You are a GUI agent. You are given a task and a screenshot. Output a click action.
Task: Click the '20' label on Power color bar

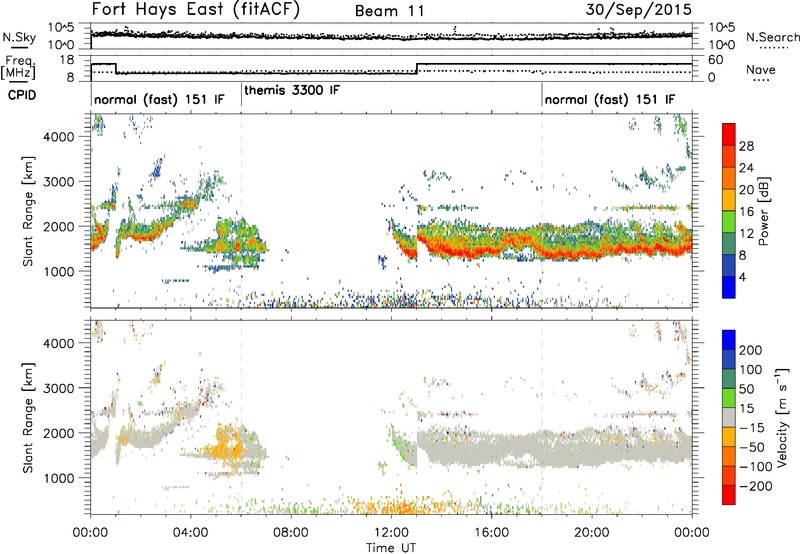[746, 190]
